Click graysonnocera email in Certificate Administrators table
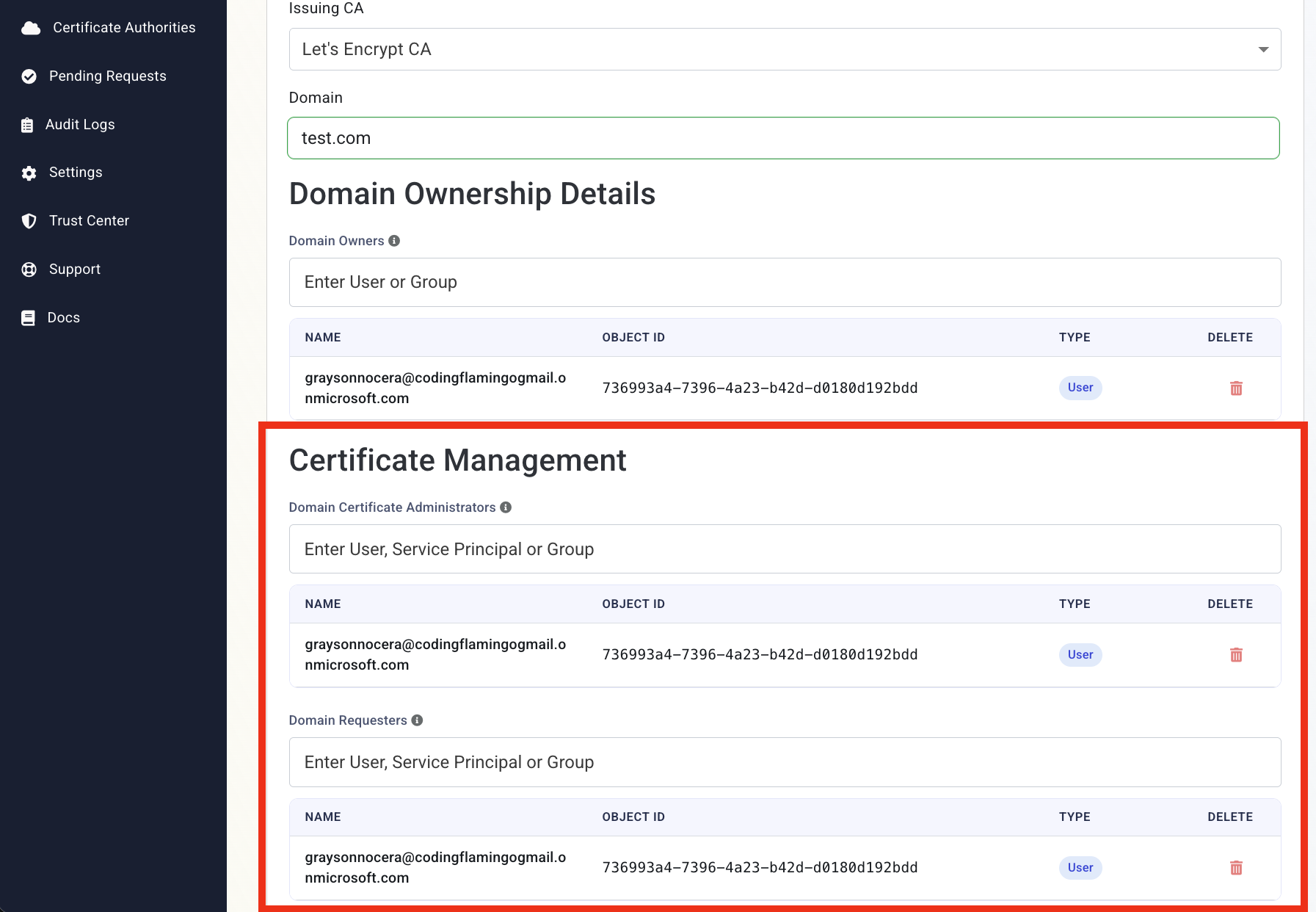This screenshot has height=912, width=1316. [x=435, y=654]
